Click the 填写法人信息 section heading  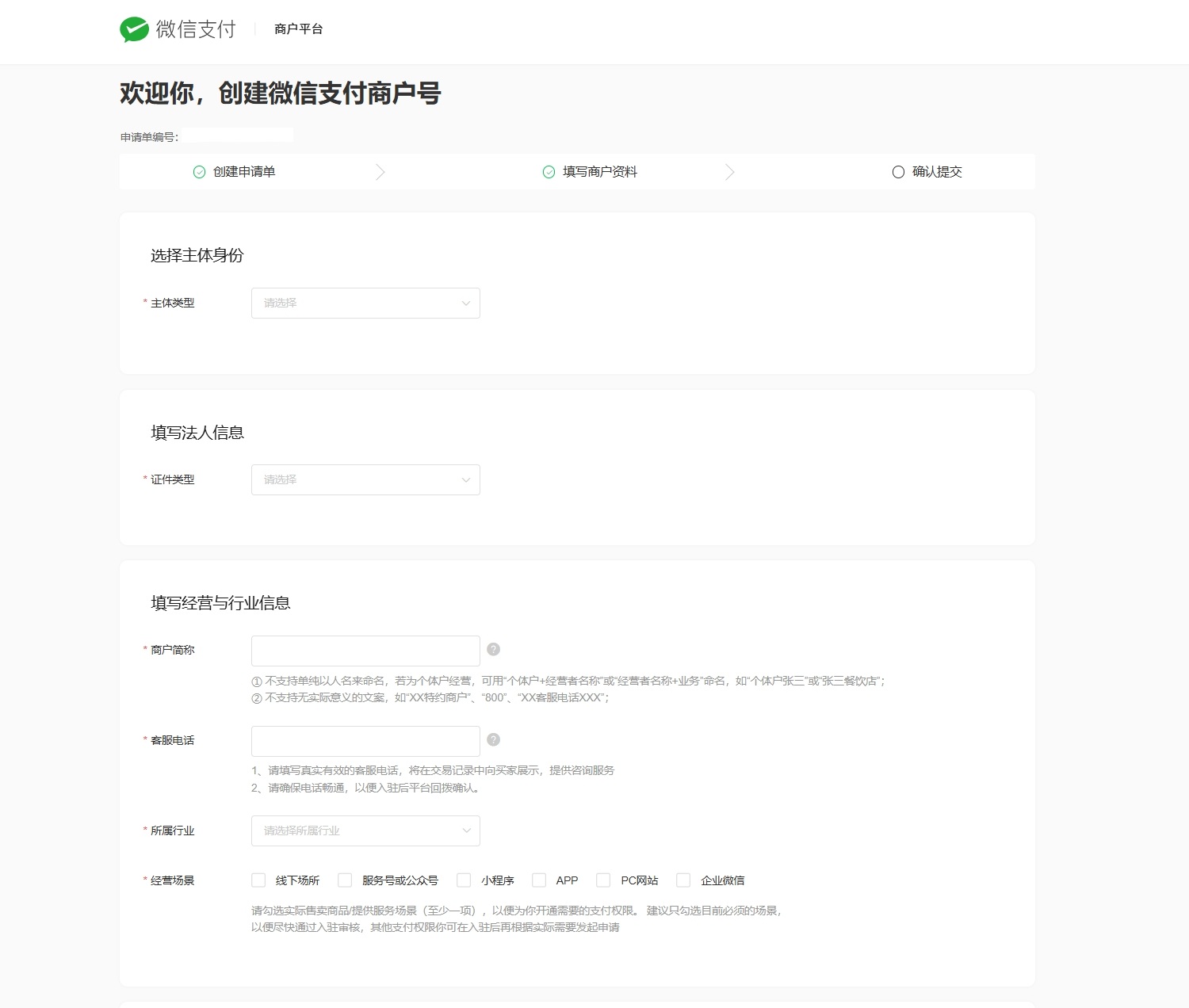[197, 433]
